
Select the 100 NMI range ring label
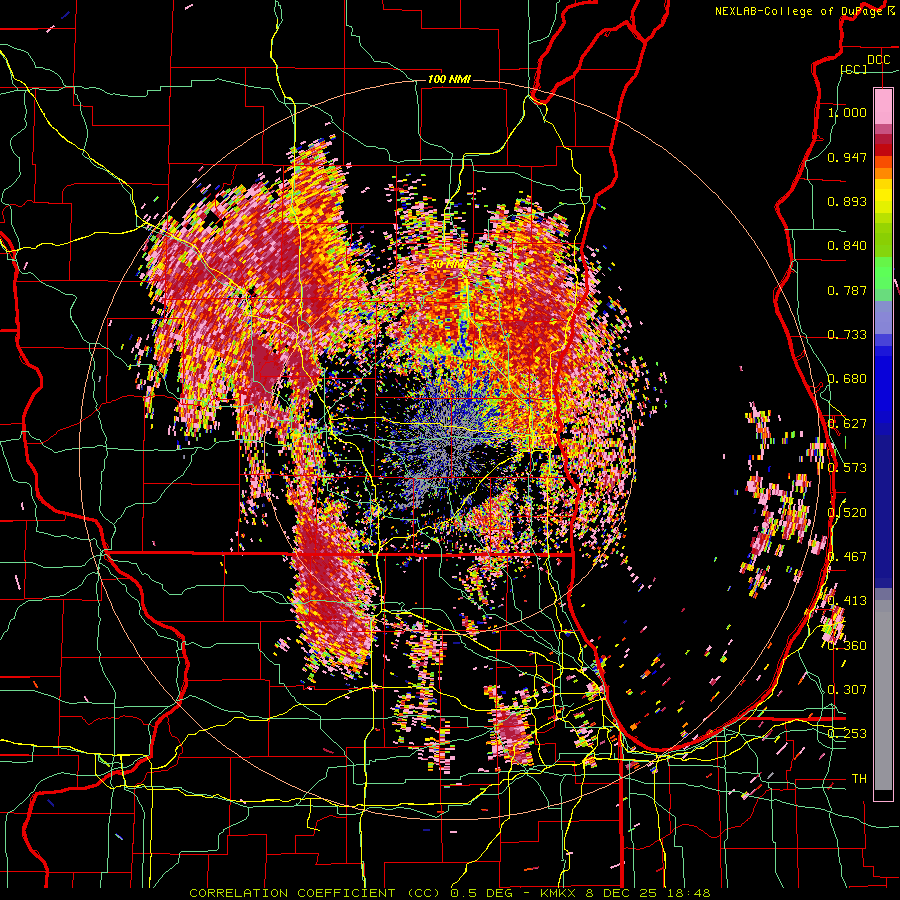tap(449, 79)
